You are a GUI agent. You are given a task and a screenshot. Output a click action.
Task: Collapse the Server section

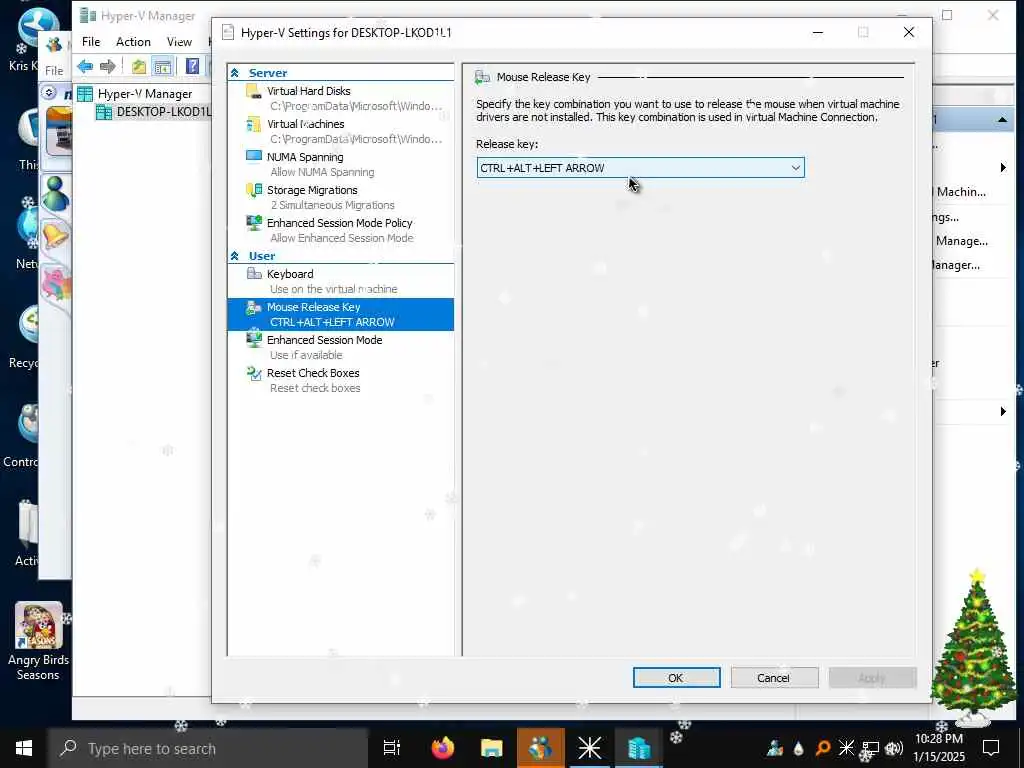coord(234,73)
